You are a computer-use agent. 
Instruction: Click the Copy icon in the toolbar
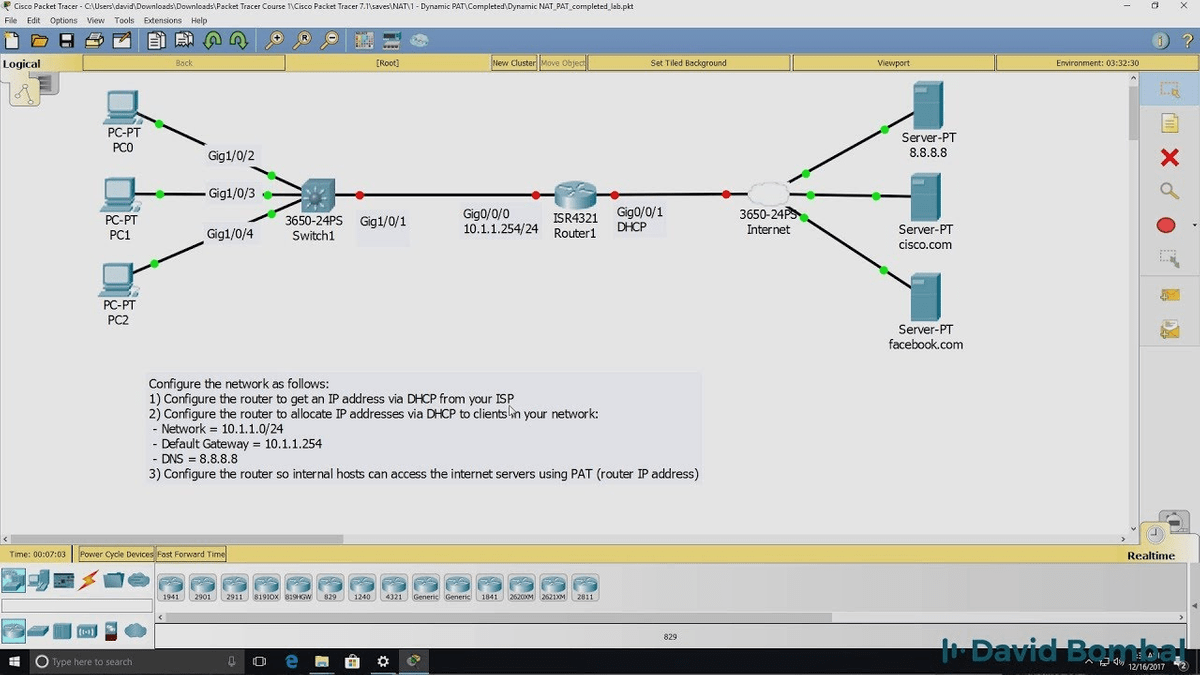(x=157, y=41)
